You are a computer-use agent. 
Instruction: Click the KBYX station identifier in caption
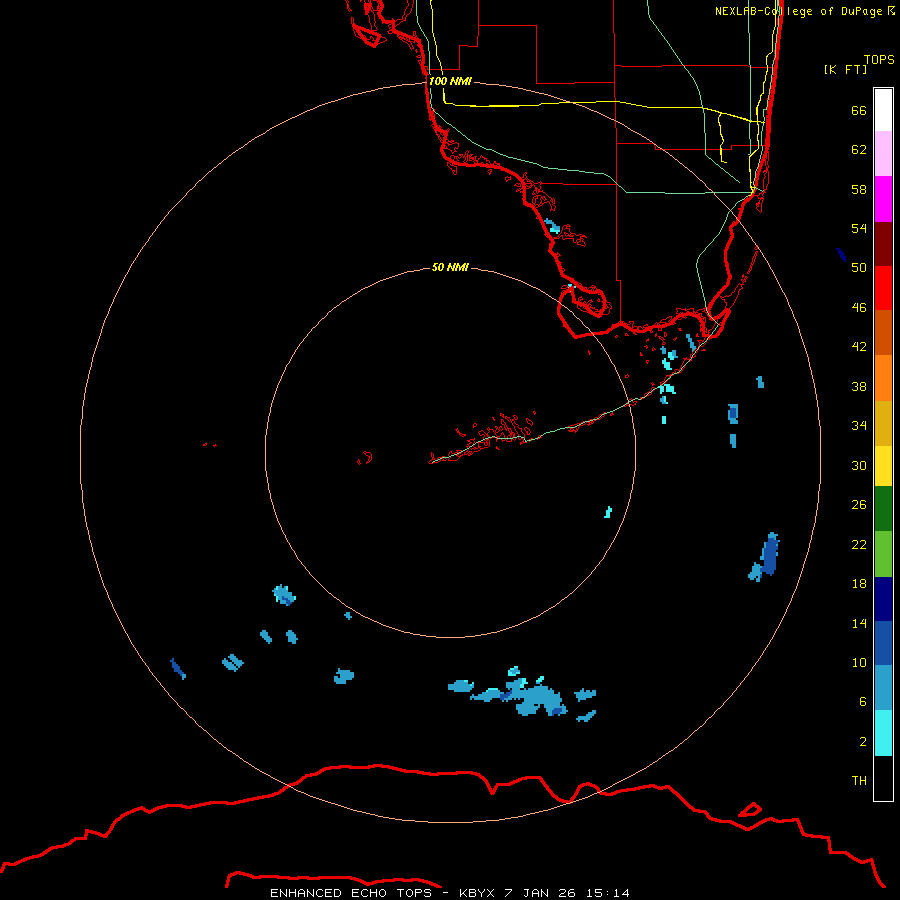478,893
